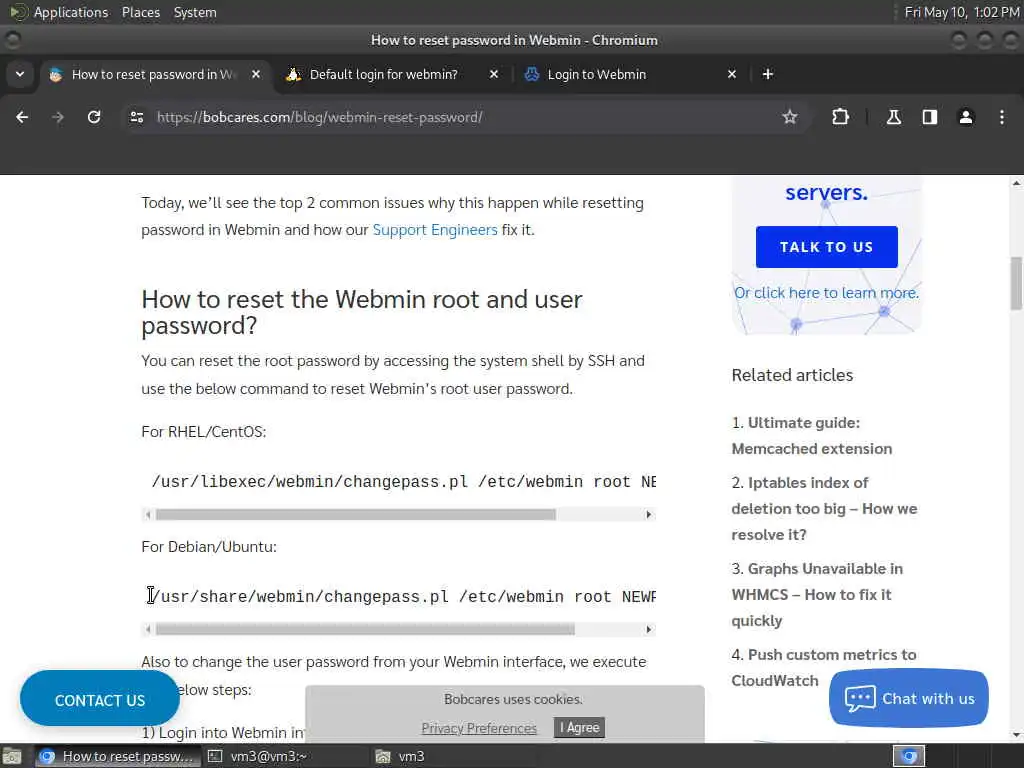The width and height of the screenshot is (1024, 768).
Task: Close the 'Default login for webmin?' tab
Action: (494, 74)
